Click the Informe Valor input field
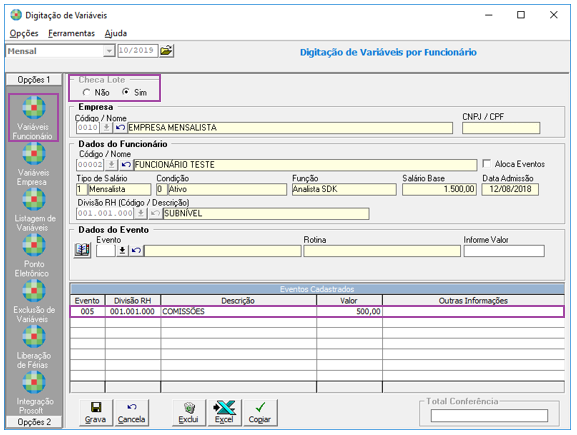577x435 pixels. [504, 251]
